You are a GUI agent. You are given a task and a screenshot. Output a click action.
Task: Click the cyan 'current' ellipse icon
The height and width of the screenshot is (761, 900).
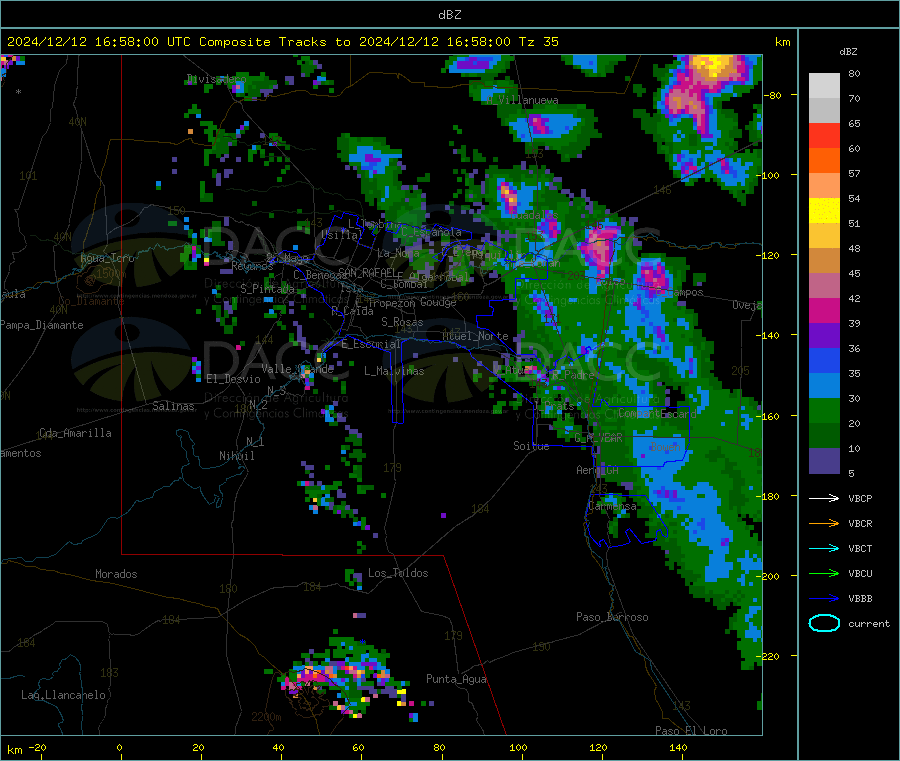tap(824, 623)
